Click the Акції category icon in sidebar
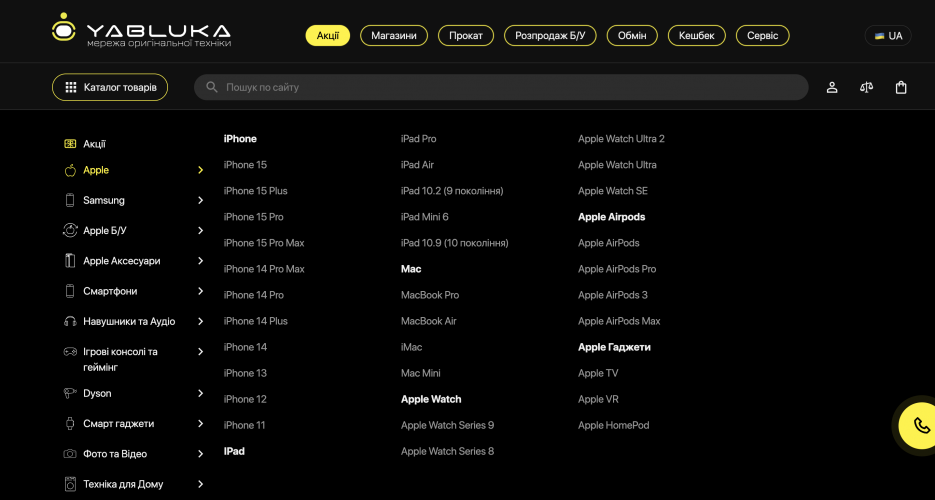This screenshot has height=500, width=935. coord(70,144)
